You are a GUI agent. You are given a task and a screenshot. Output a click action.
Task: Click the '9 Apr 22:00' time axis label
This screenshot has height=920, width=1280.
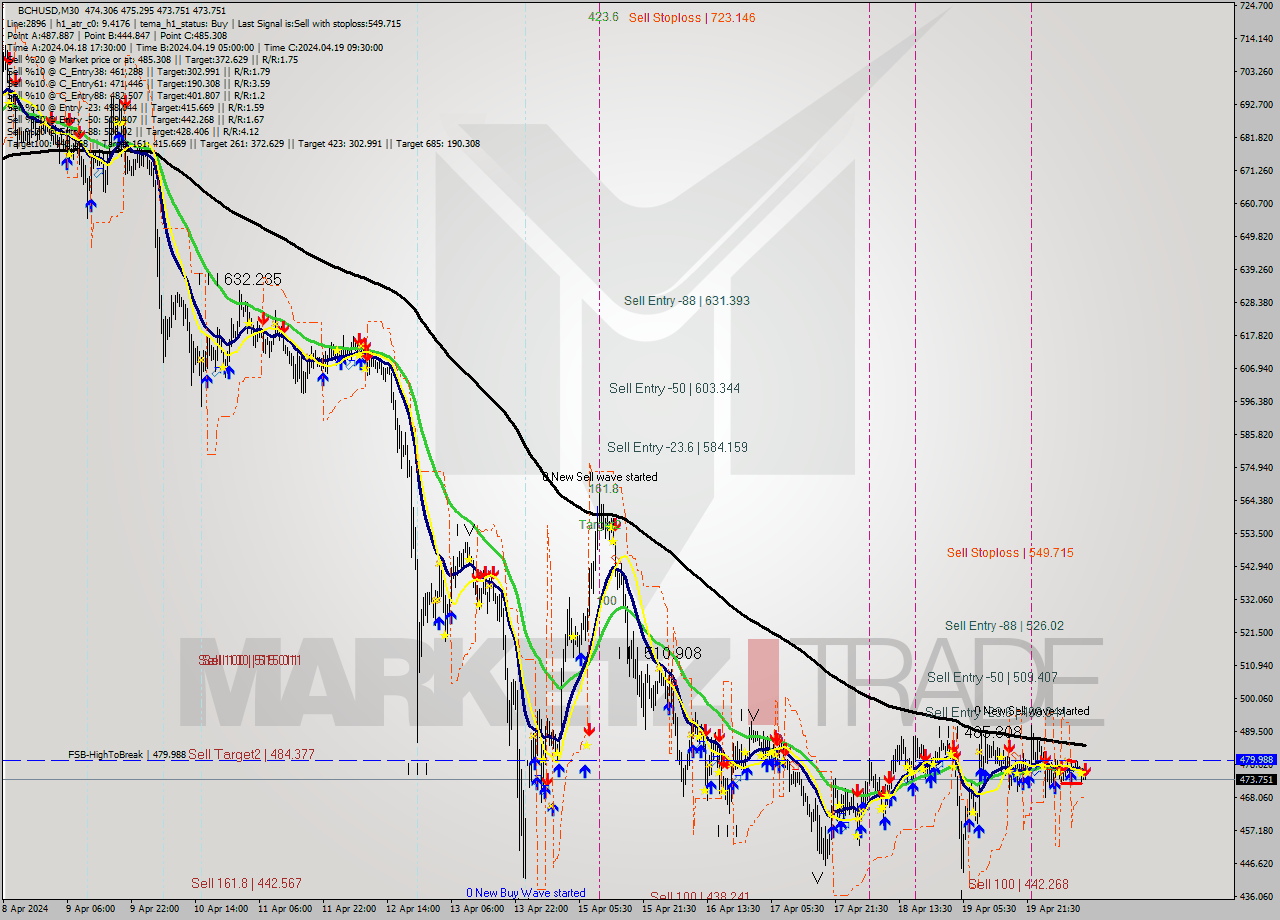tap(154, 909)
